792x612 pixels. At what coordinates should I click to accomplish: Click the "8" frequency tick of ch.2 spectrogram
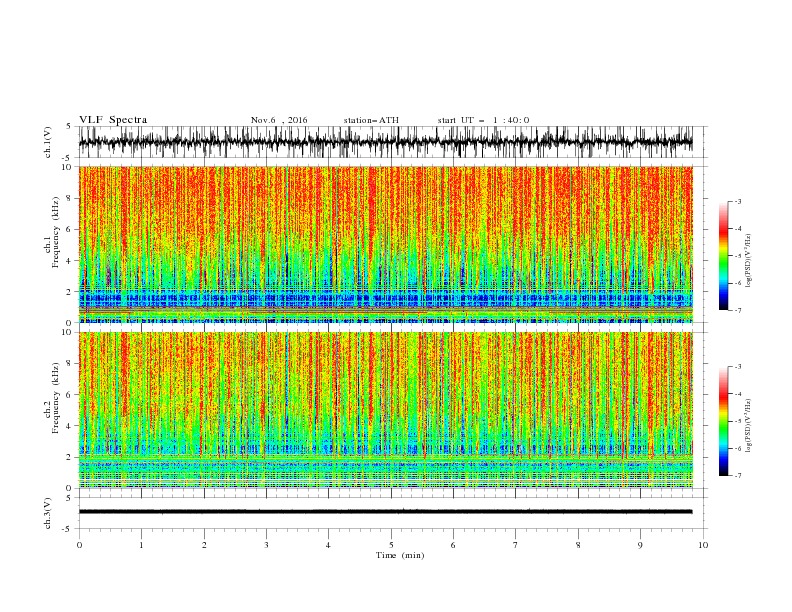69,364
